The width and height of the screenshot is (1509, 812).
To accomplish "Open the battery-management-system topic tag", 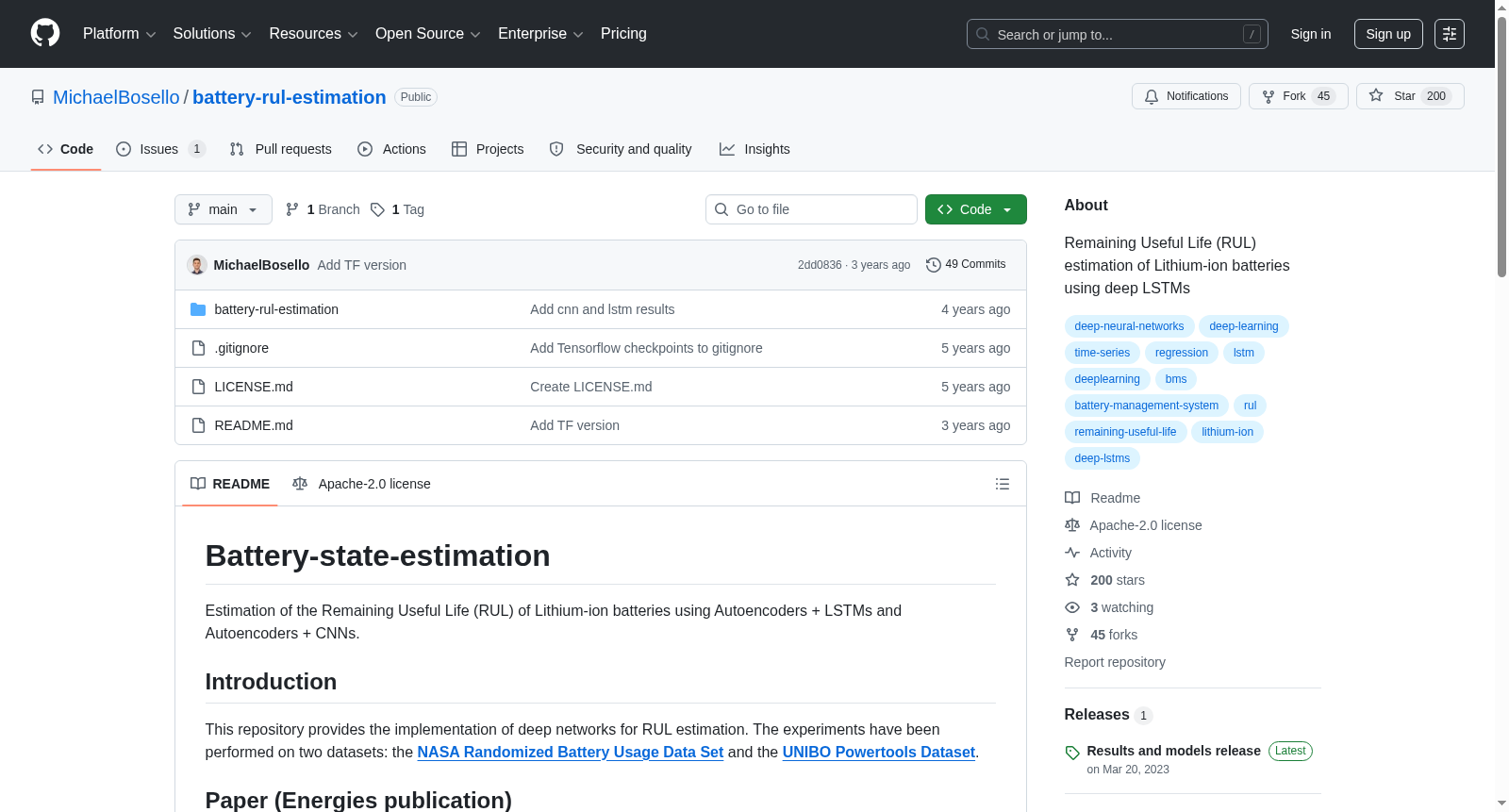I will 1146,406.
